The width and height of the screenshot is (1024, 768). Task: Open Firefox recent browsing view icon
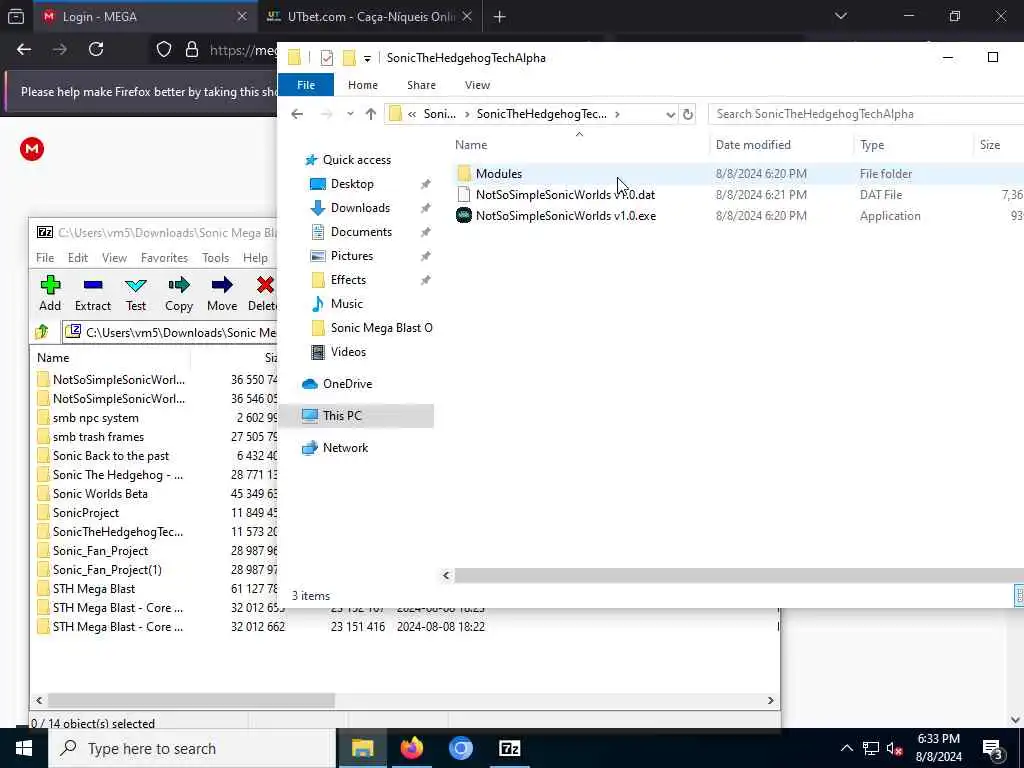[16, 17]
